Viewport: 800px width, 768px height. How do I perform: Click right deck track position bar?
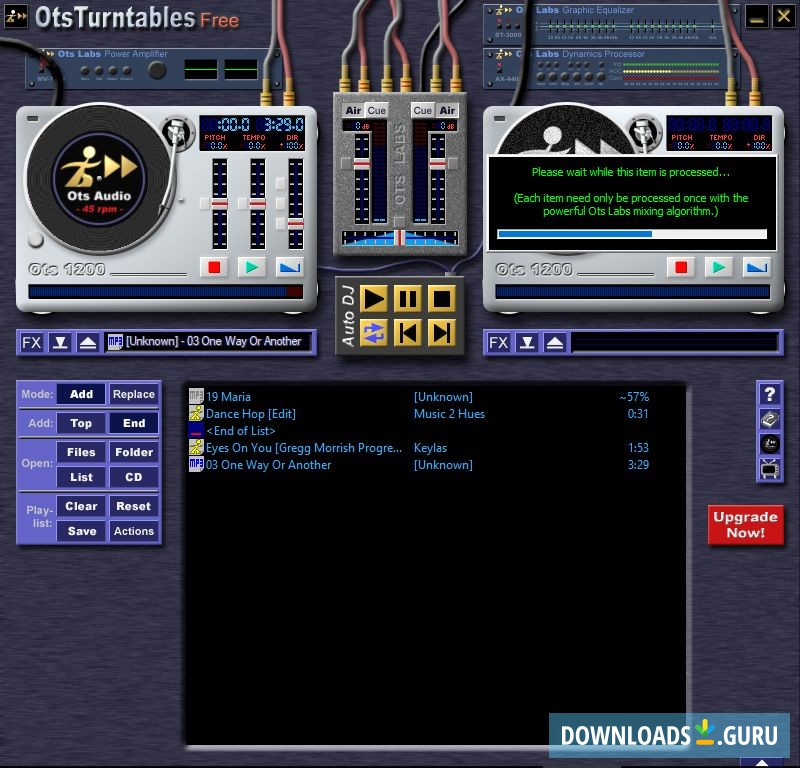tap(633, 292)
